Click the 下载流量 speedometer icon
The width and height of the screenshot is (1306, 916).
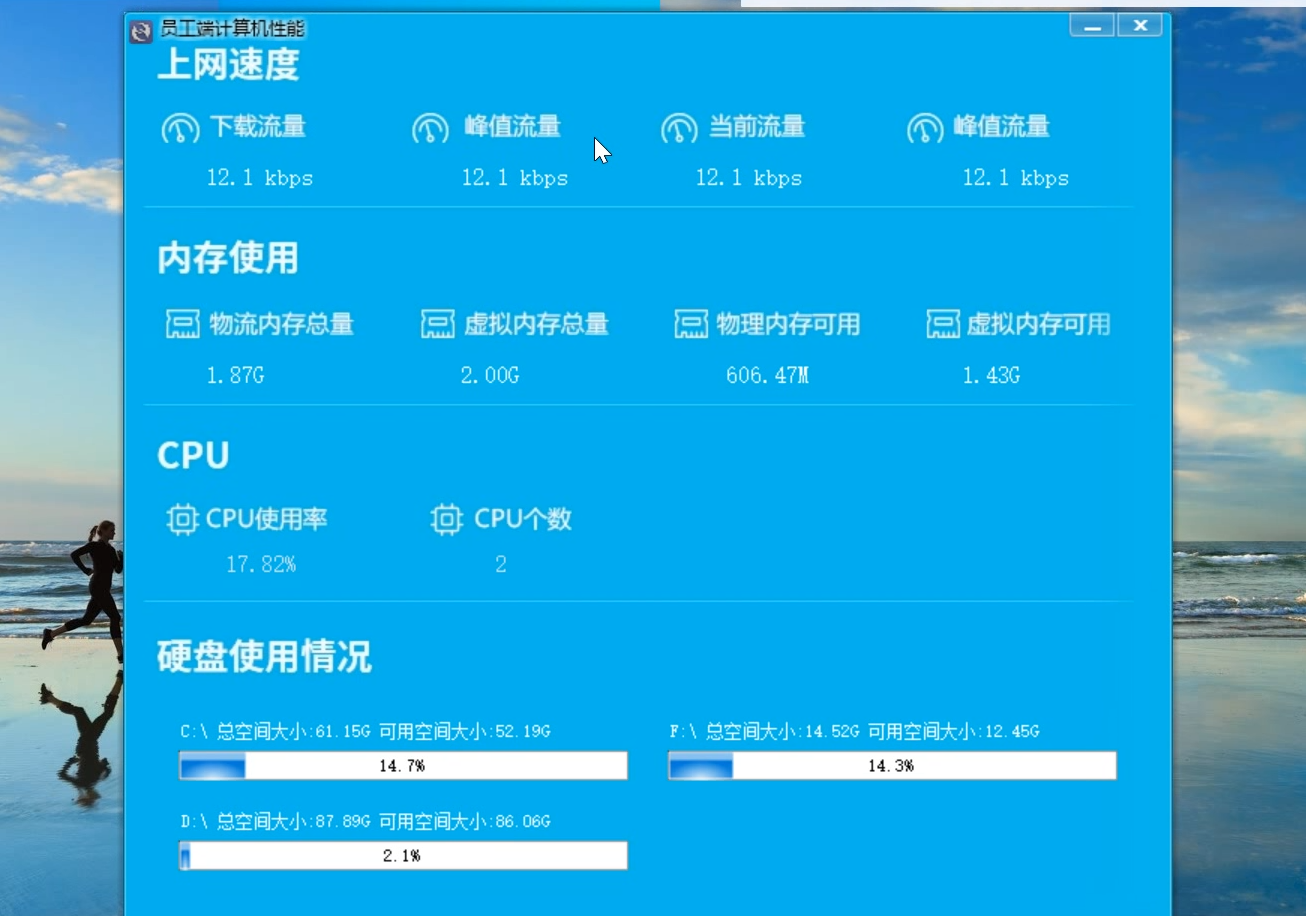point(181,127)
